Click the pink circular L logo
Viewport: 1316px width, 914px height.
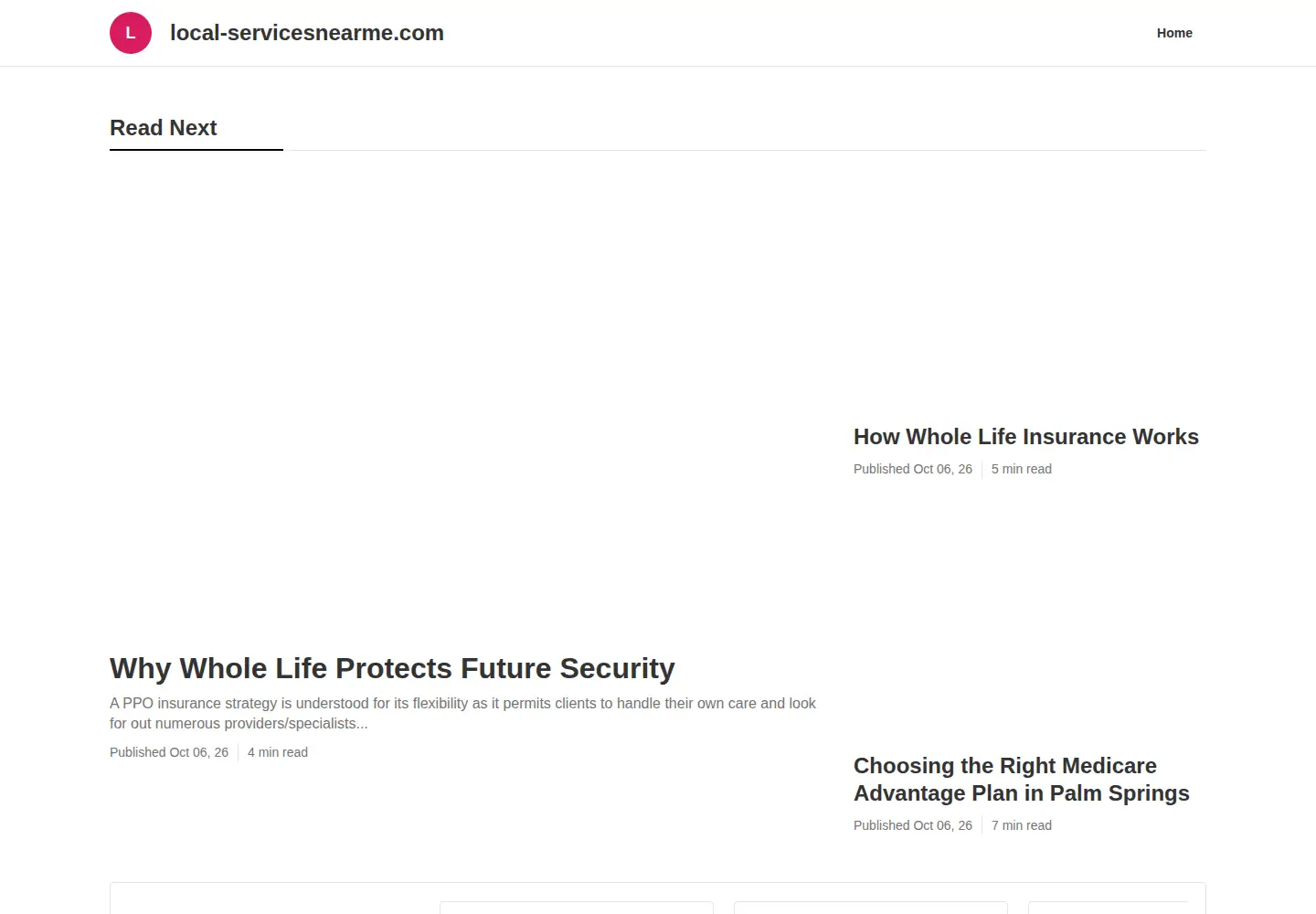point(131,33)
